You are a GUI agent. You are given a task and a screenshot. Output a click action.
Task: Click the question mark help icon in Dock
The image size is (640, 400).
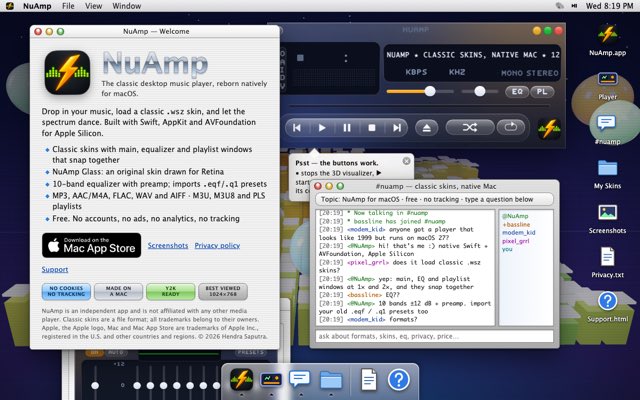click(x=399, y=380)
